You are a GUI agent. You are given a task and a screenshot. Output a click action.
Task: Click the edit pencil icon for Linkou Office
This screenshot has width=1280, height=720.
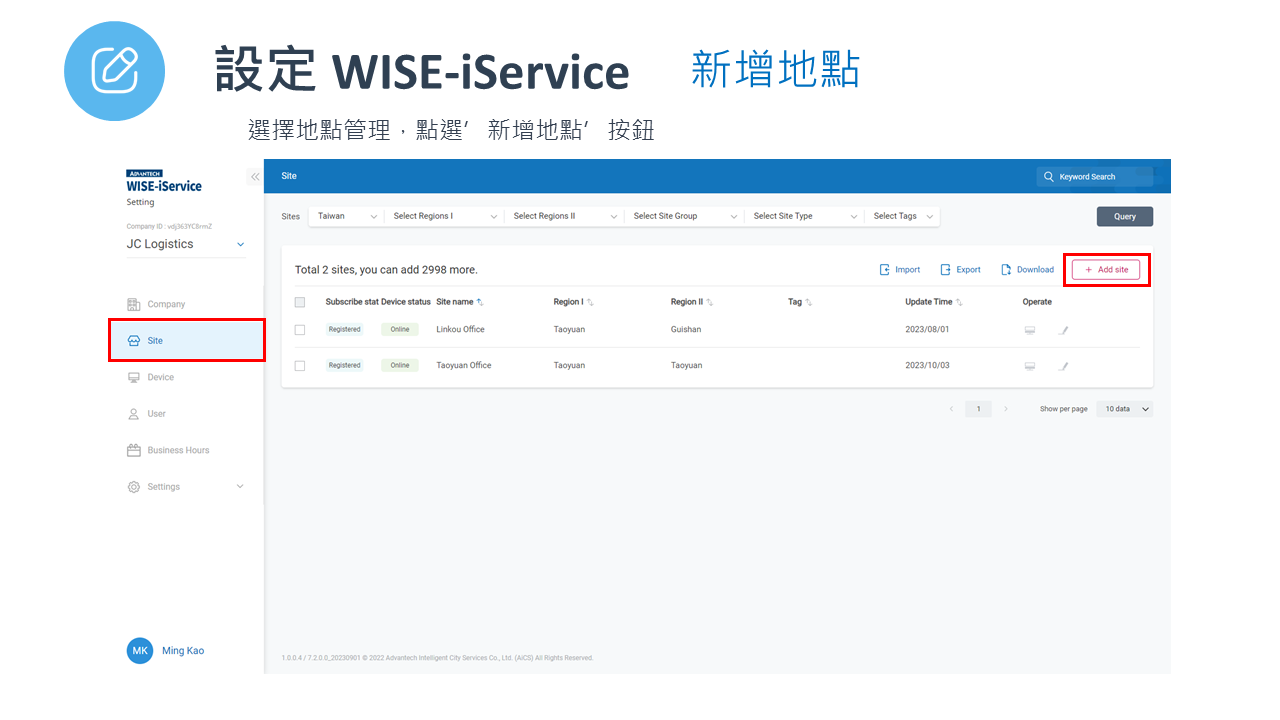tap(1064, 330)
